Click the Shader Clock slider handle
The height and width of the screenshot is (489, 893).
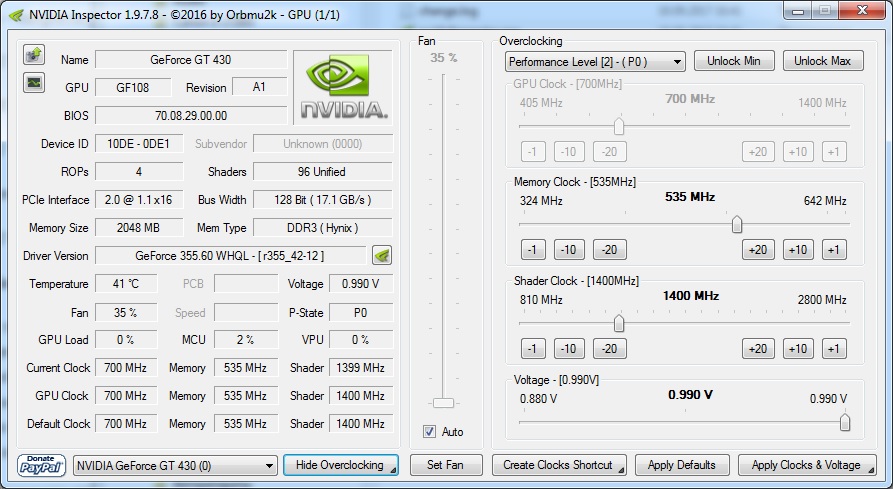[618, 324]
